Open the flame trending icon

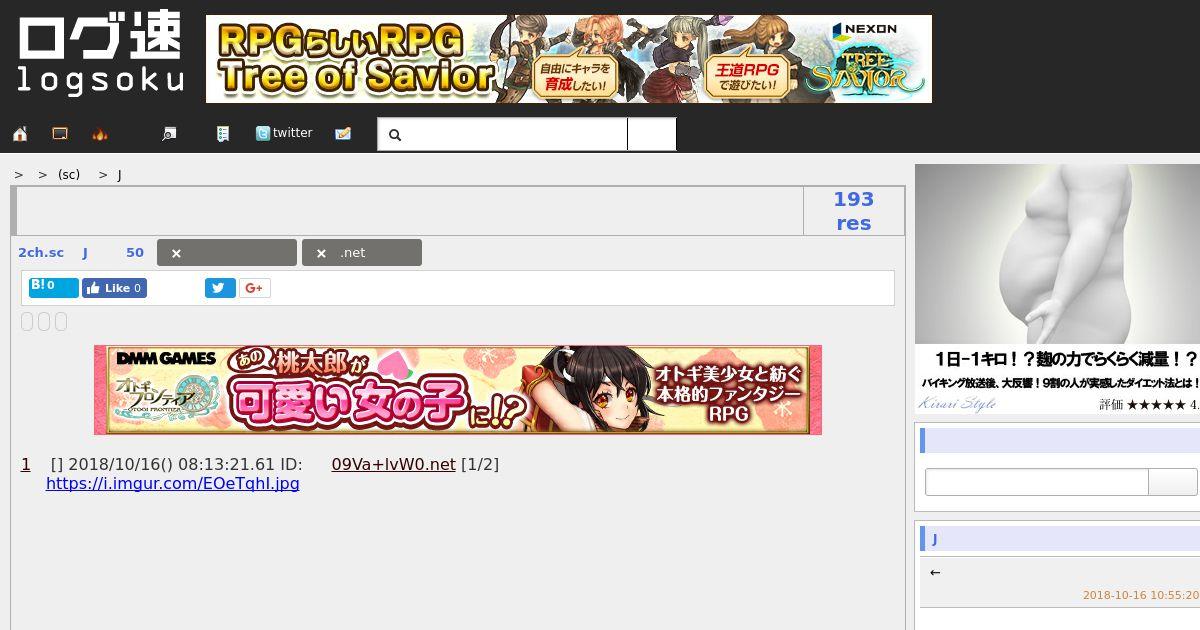coord(100,133)
